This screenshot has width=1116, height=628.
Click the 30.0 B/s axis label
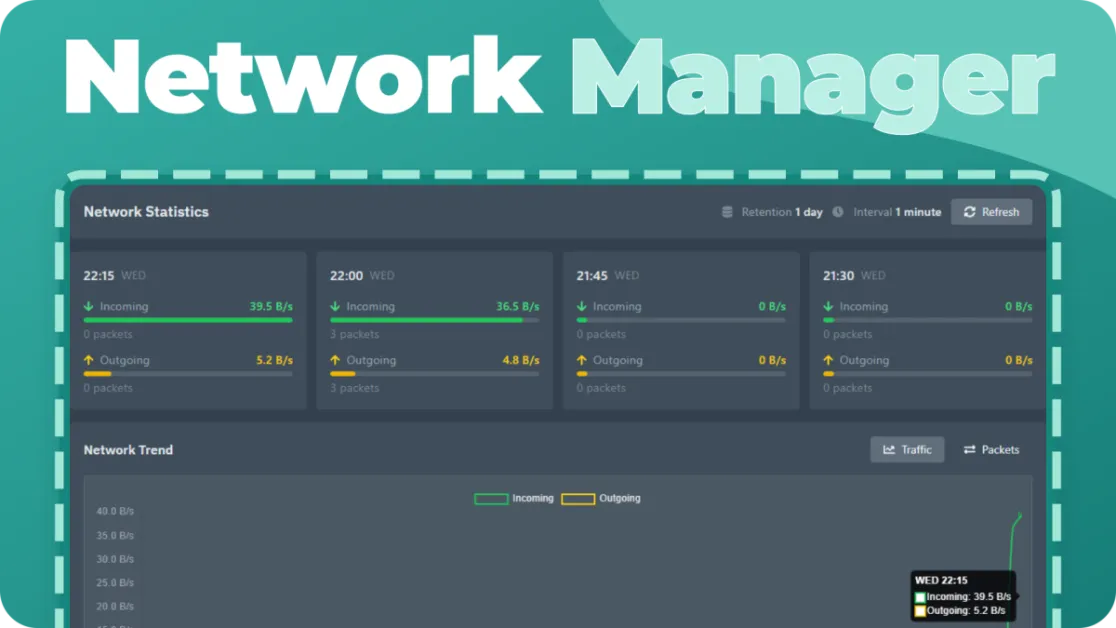[115, 559]
